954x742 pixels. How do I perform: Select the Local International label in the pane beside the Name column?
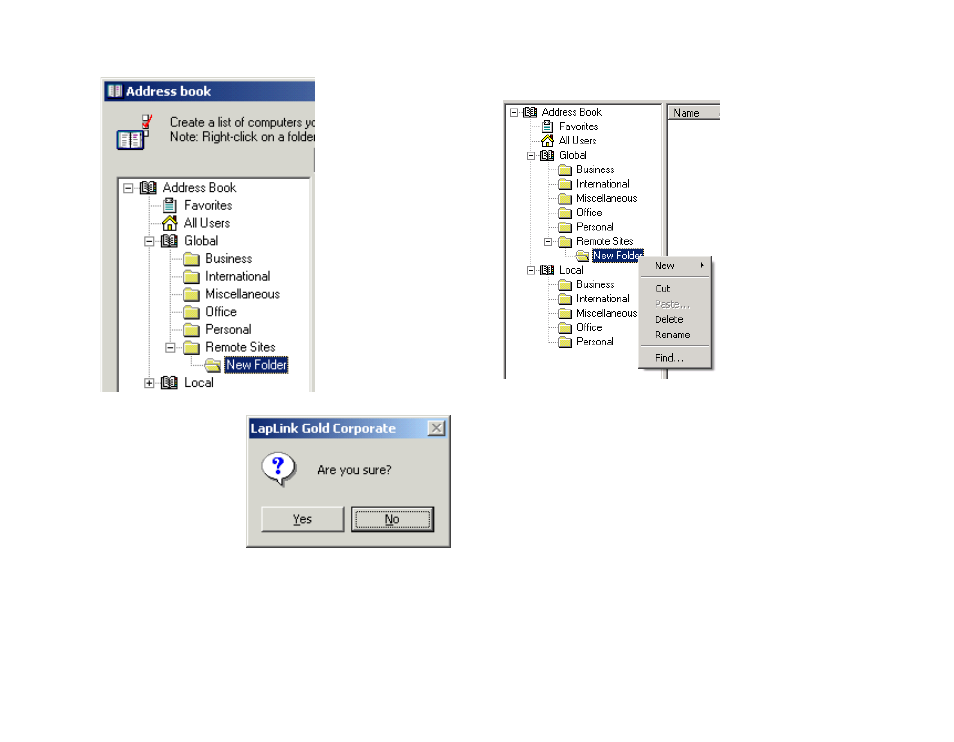point(602,299)
